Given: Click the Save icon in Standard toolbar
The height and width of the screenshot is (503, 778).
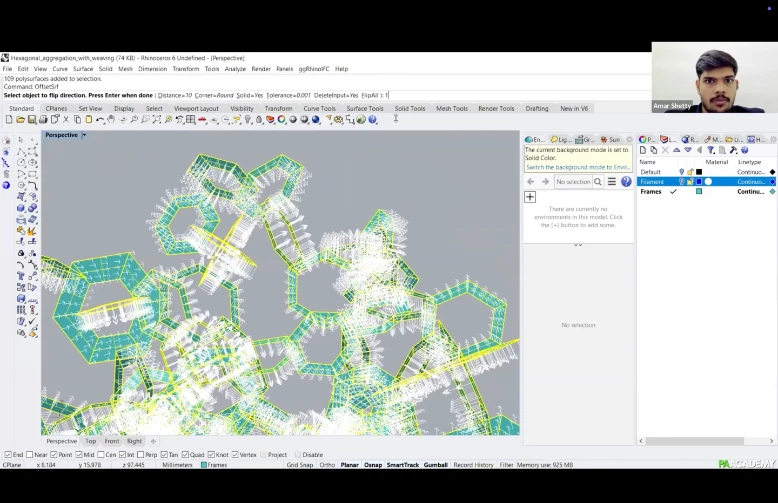Looking at the screenshot, I should [x=32, y=120].
